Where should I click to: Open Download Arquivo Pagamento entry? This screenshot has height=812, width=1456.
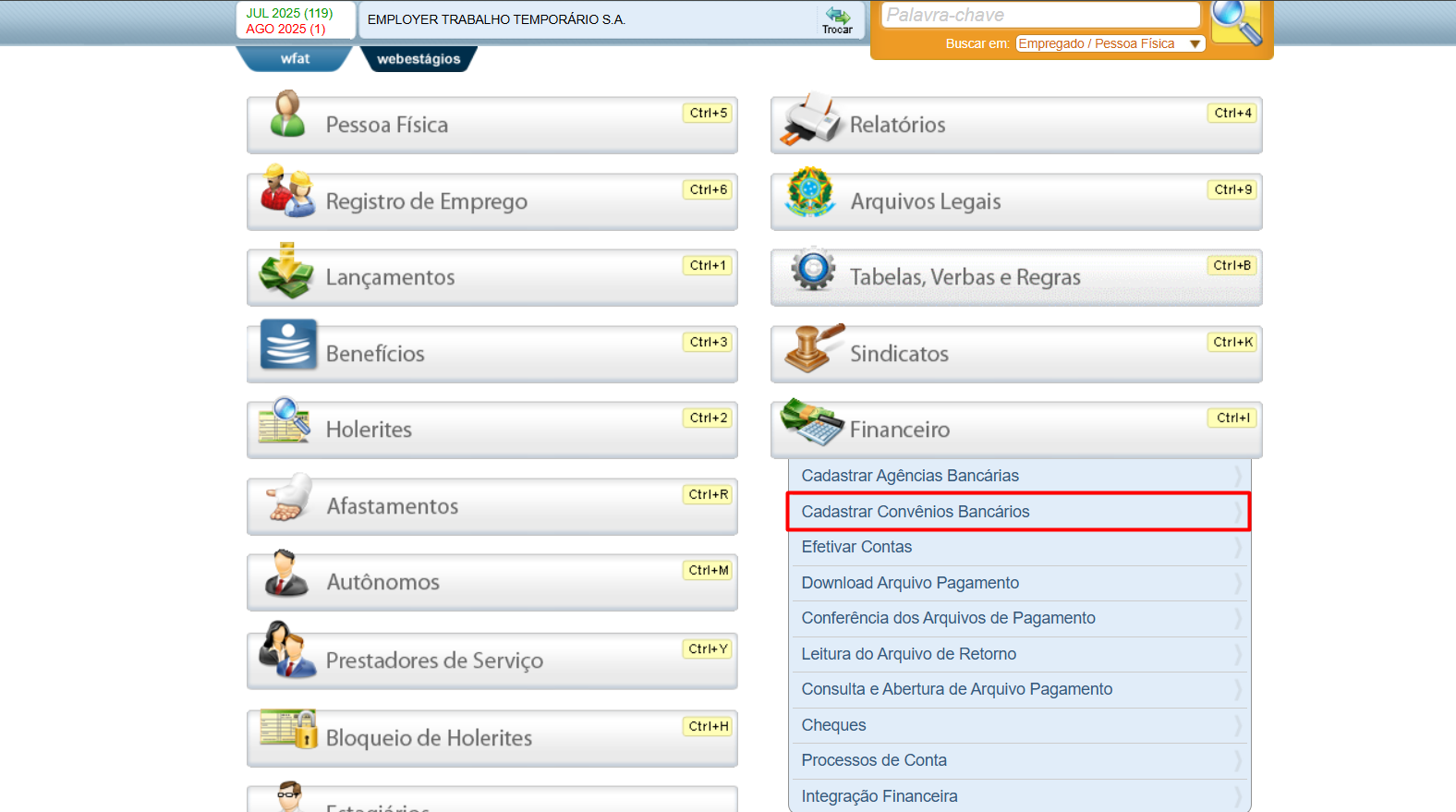(1018, 583)
